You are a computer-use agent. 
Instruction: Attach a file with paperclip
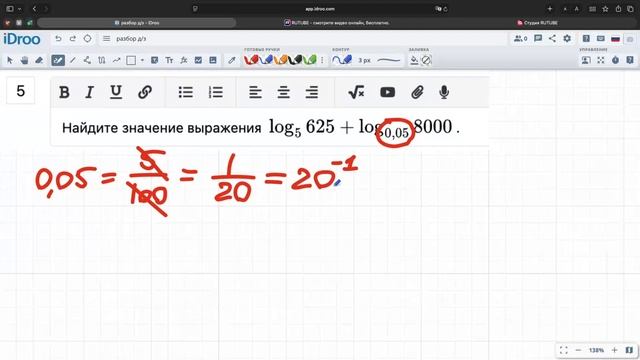(x=417, y=92)
